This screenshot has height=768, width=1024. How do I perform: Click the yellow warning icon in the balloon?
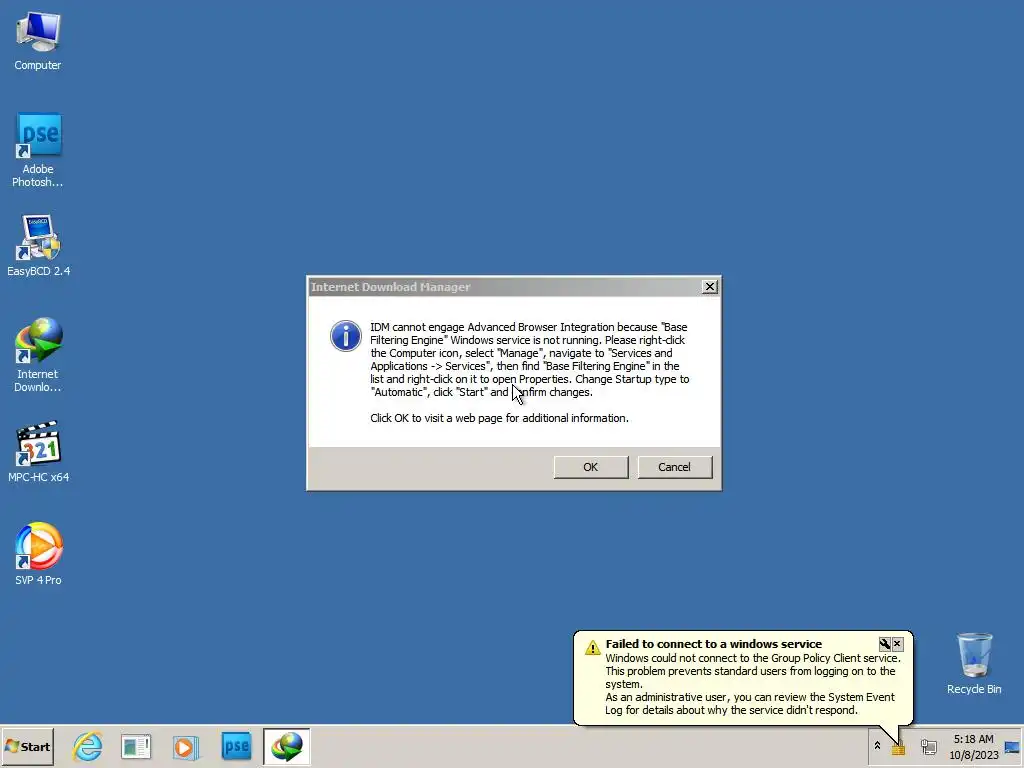[x=592, y=647]
